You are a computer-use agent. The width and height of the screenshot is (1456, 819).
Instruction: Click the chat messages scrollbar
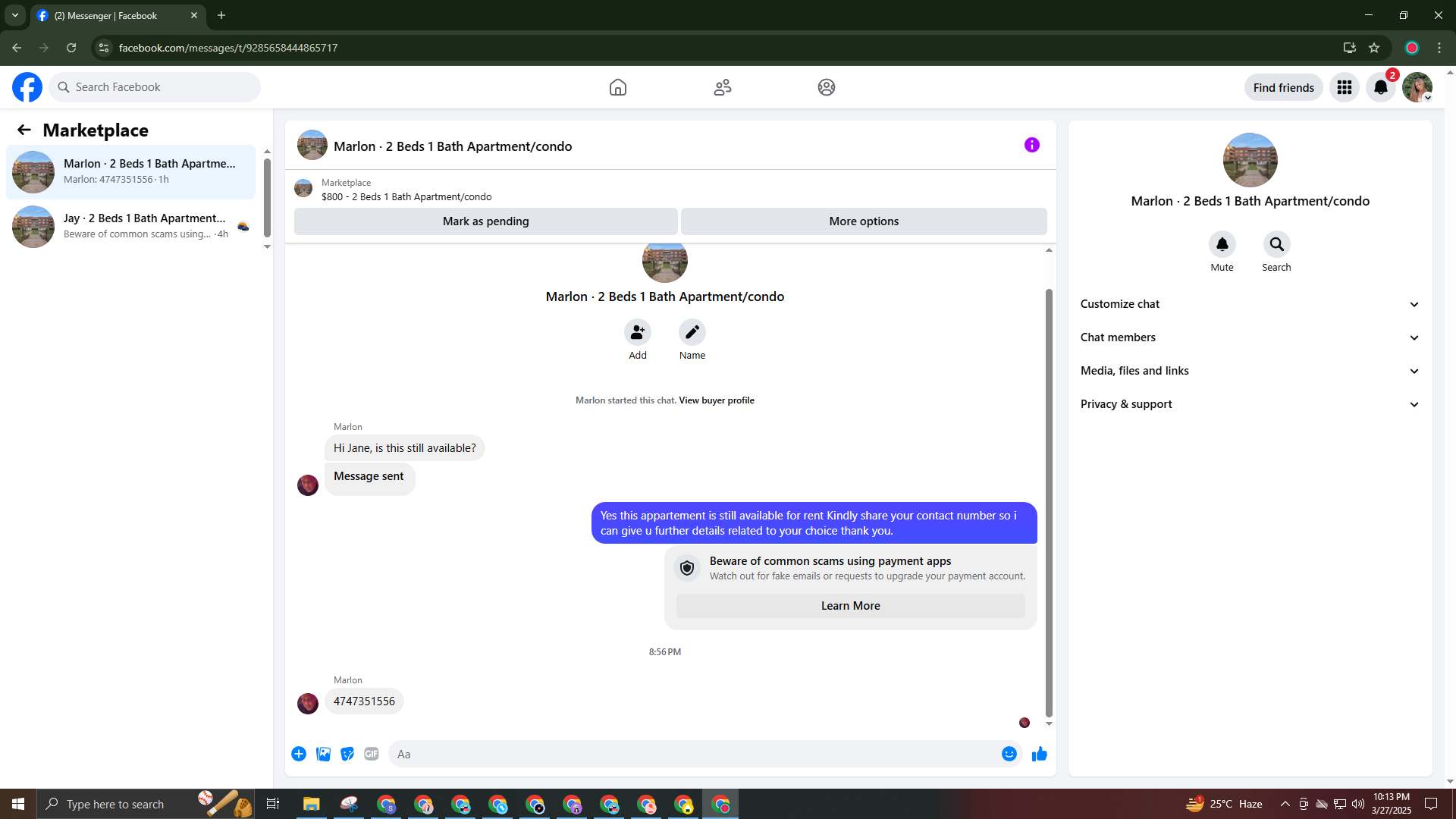[x=1049, y=502]
